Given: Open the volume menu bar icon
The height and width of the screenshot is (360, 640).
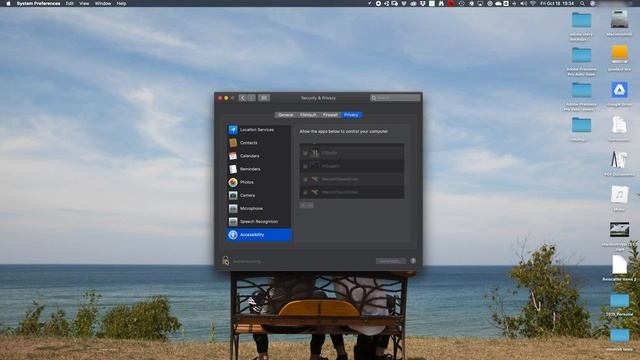Looking at the screenshot, I should (x=523, y=3).
